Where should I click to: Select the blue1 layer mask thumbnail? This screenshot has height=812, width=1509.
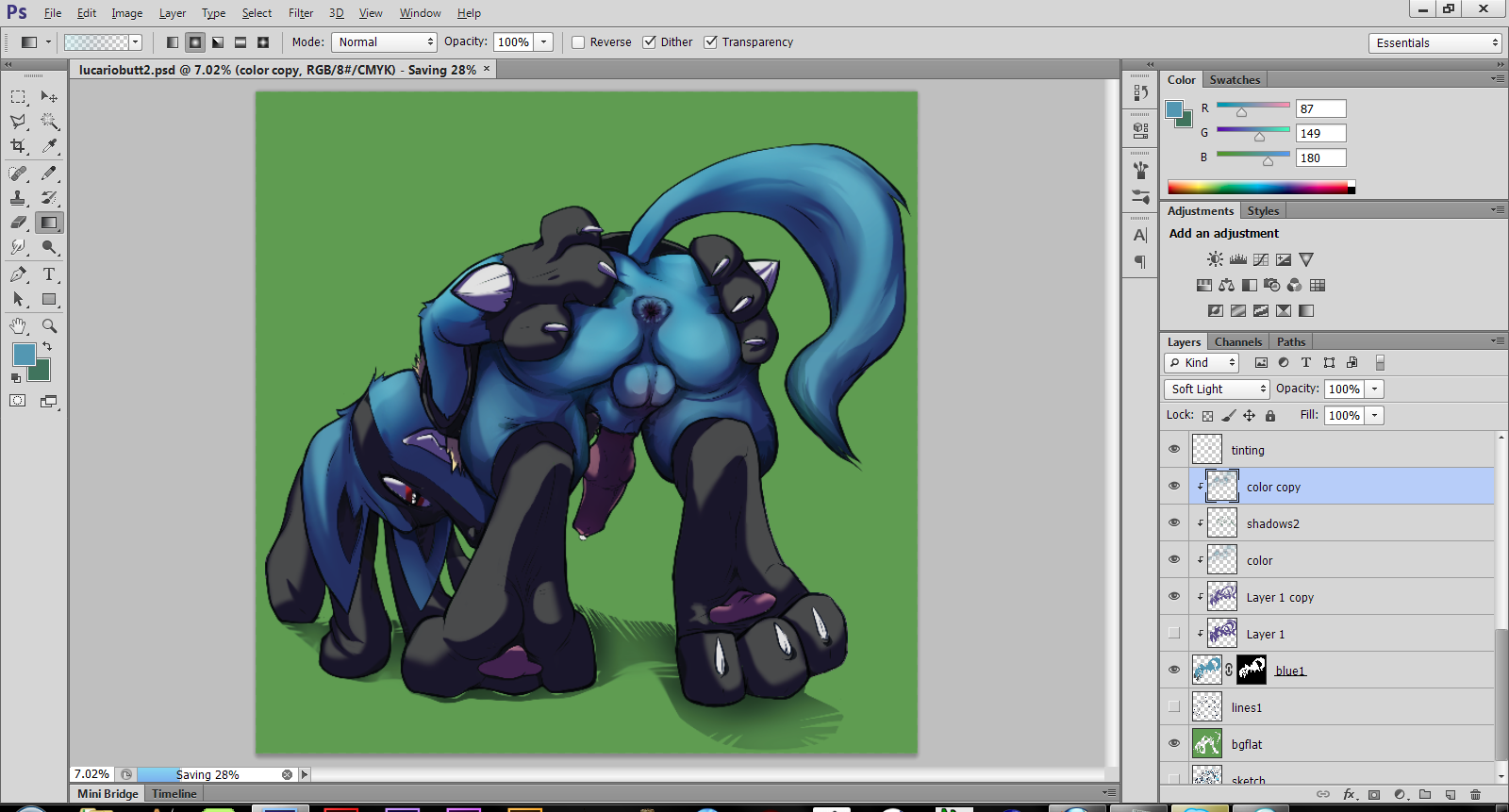tap(1252, 671)
